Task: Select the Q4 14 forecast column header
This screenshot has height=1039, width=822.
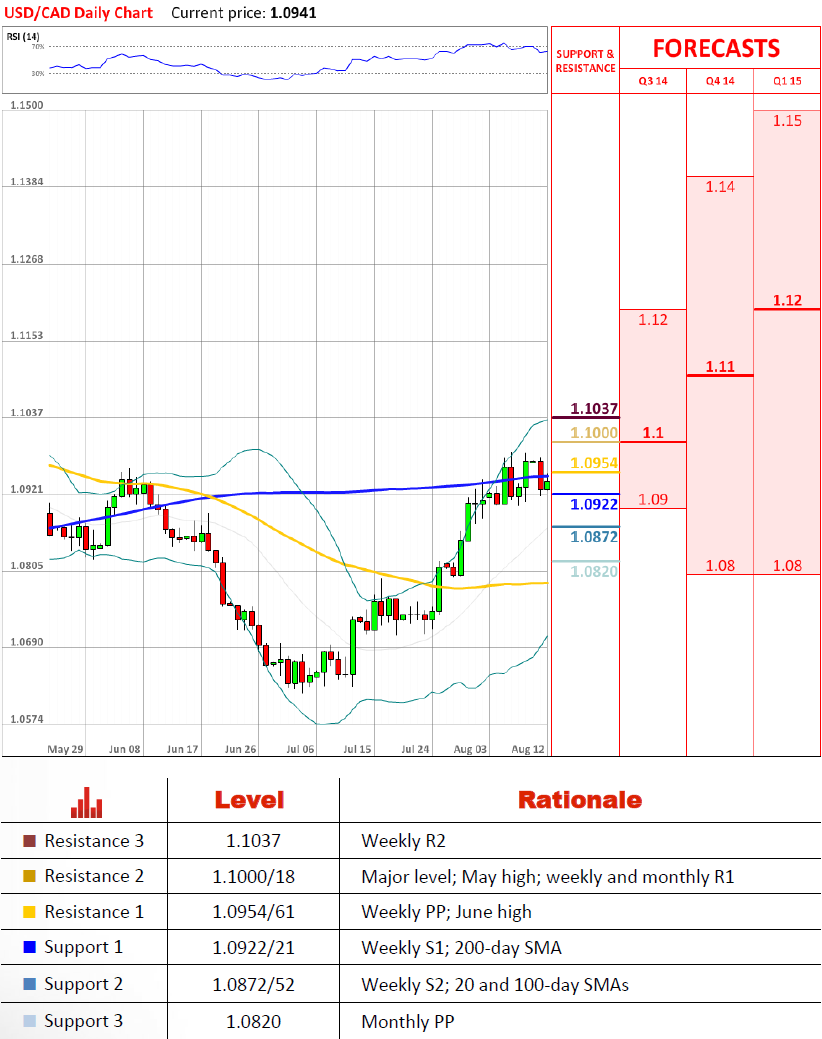Action: pos(720,81)
